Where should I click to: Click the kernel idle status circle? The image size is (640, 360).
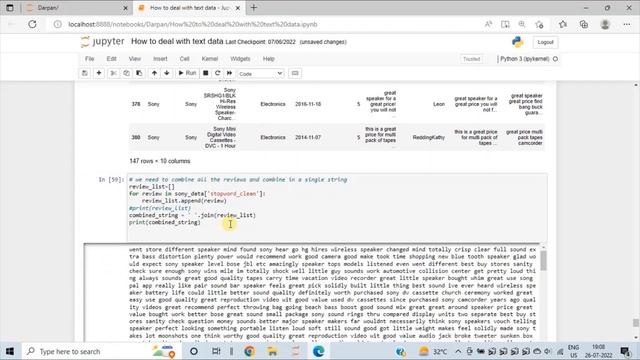[x=555, y=59]
